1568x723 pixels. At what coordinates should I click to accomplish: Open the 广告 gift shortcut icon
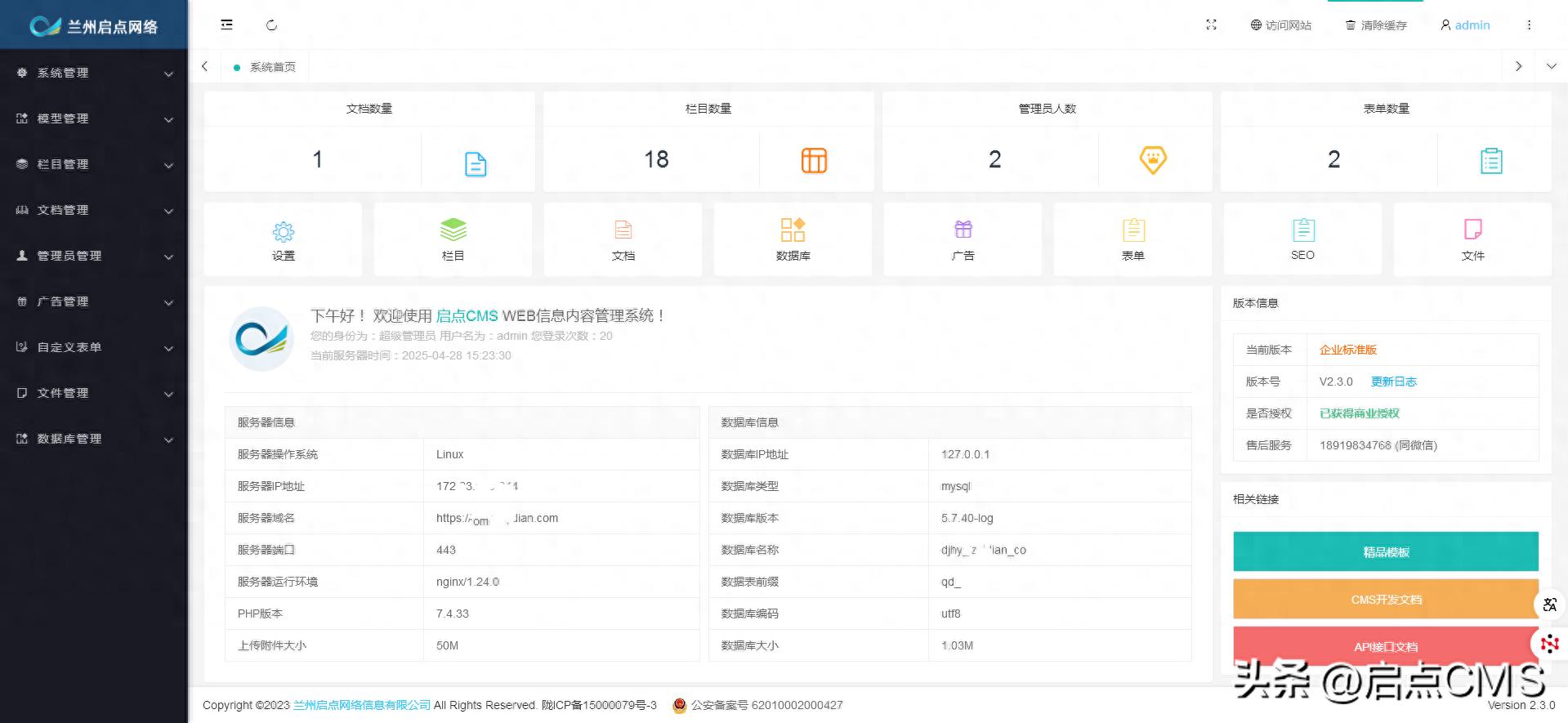pyautogui.click(x=963, y=230)
